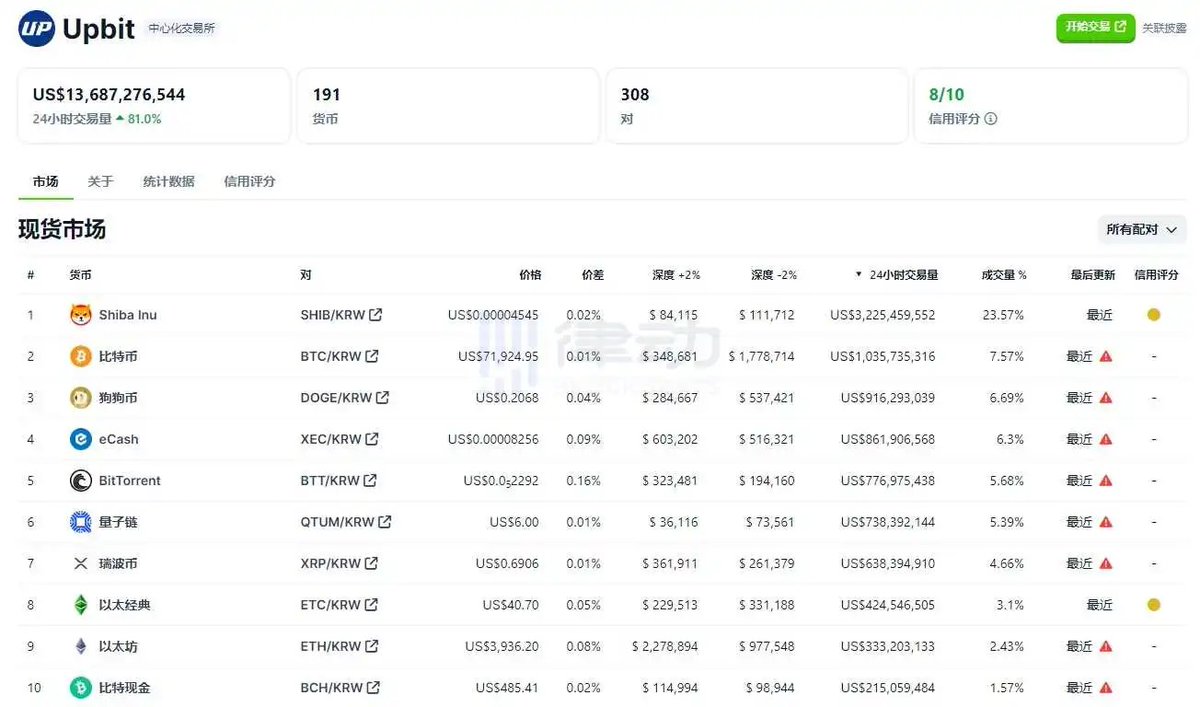Open the 关联披露 link
This screenshot has width=1200, height=707.
click(x=1164, y=29)
